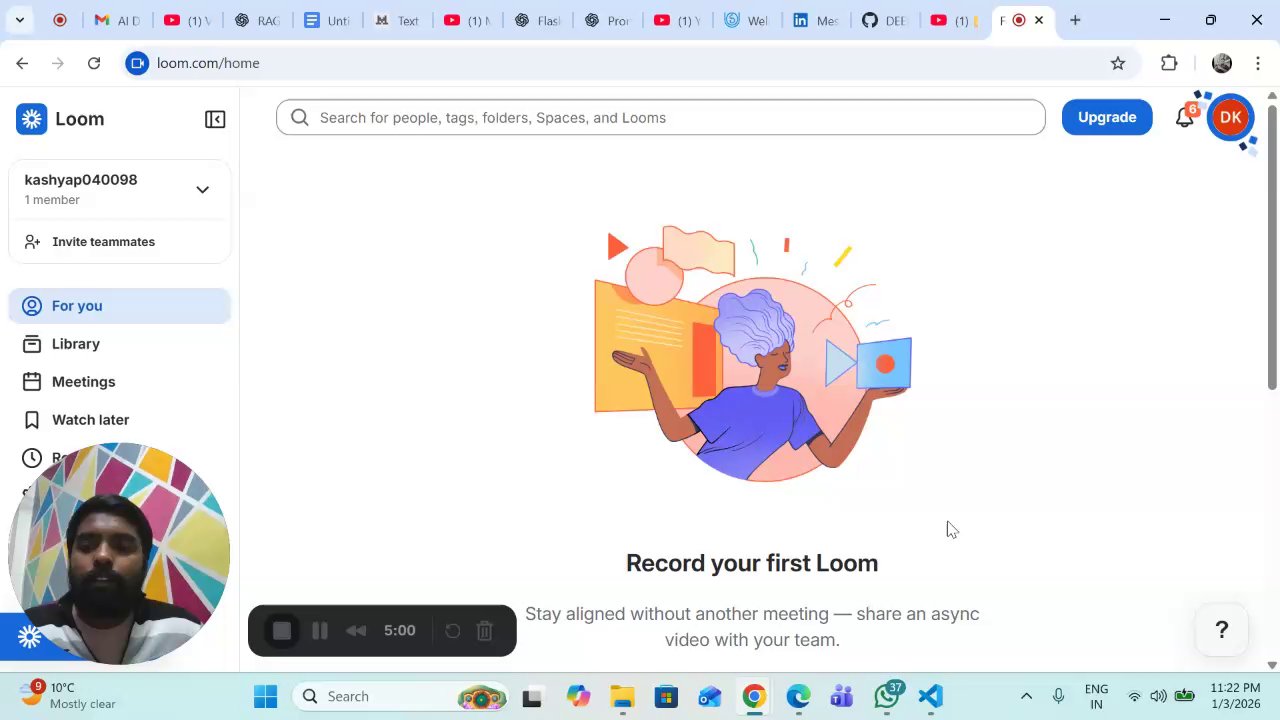Open the notifications bell
The image size is (1280, 720).
[x=1185, y=117]
